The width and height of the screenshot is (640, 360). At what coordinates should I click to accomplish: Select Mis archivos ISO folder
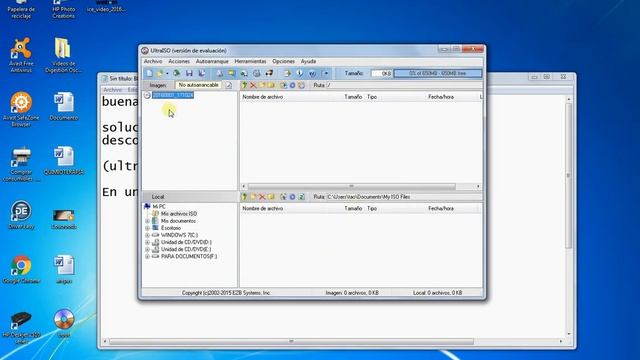[178, 214]
